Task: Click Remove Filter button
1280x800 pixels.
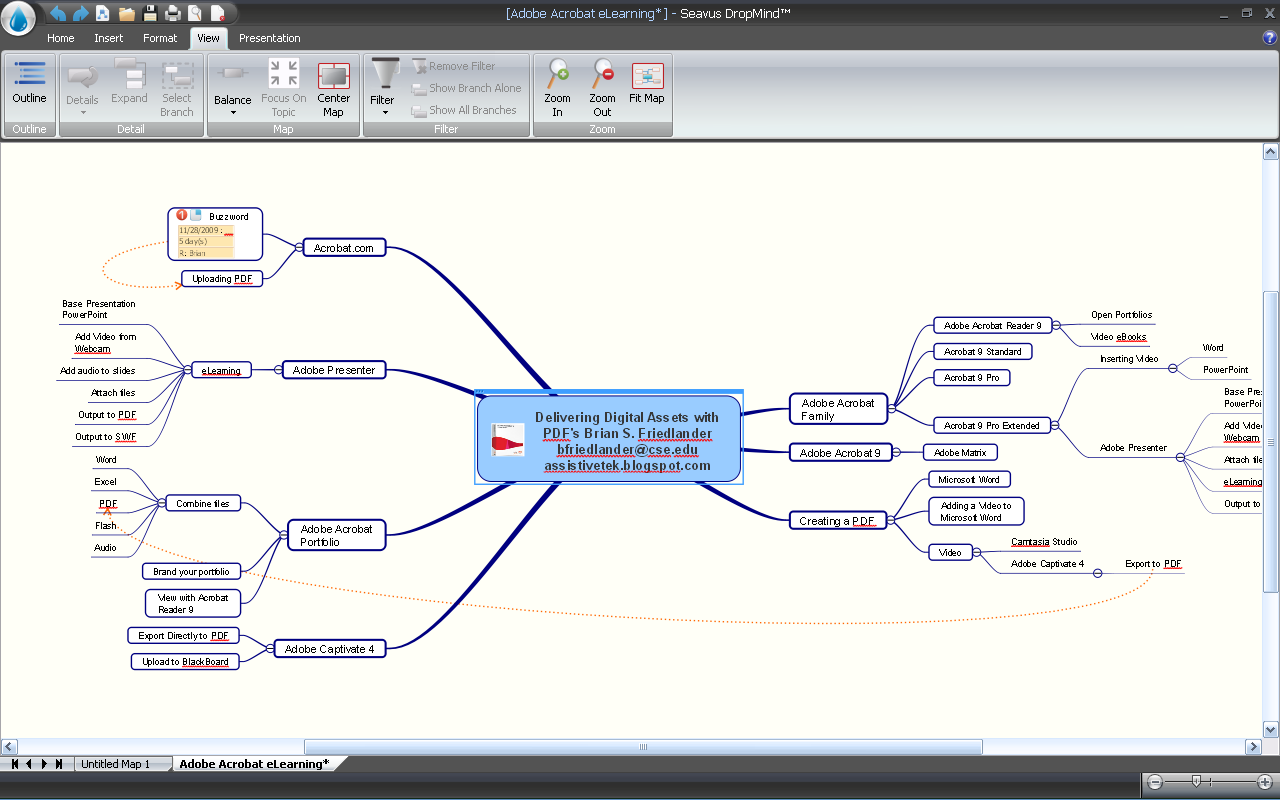Action: pyautogui.click(x=453, y=66)
